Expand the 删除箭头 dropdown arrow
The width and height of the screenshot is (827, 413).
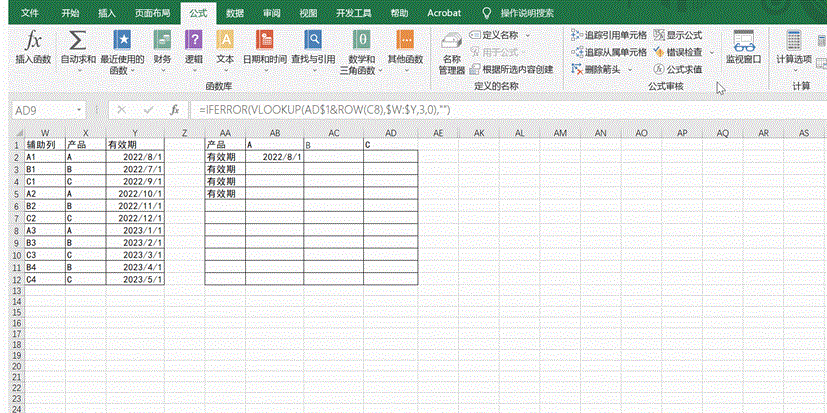(x=632, y=69)
